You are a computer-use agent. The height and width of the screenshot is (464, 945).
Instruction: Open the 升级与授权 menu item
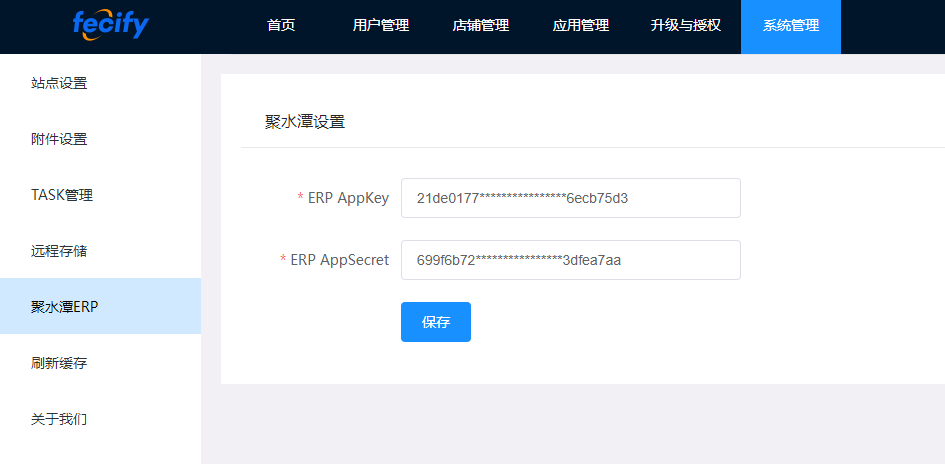[x=686, y=26]
